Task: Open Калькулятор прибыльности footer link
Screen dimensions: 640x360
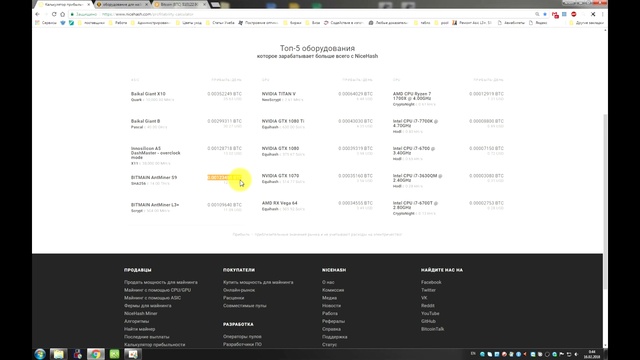Action: point(155,344)
